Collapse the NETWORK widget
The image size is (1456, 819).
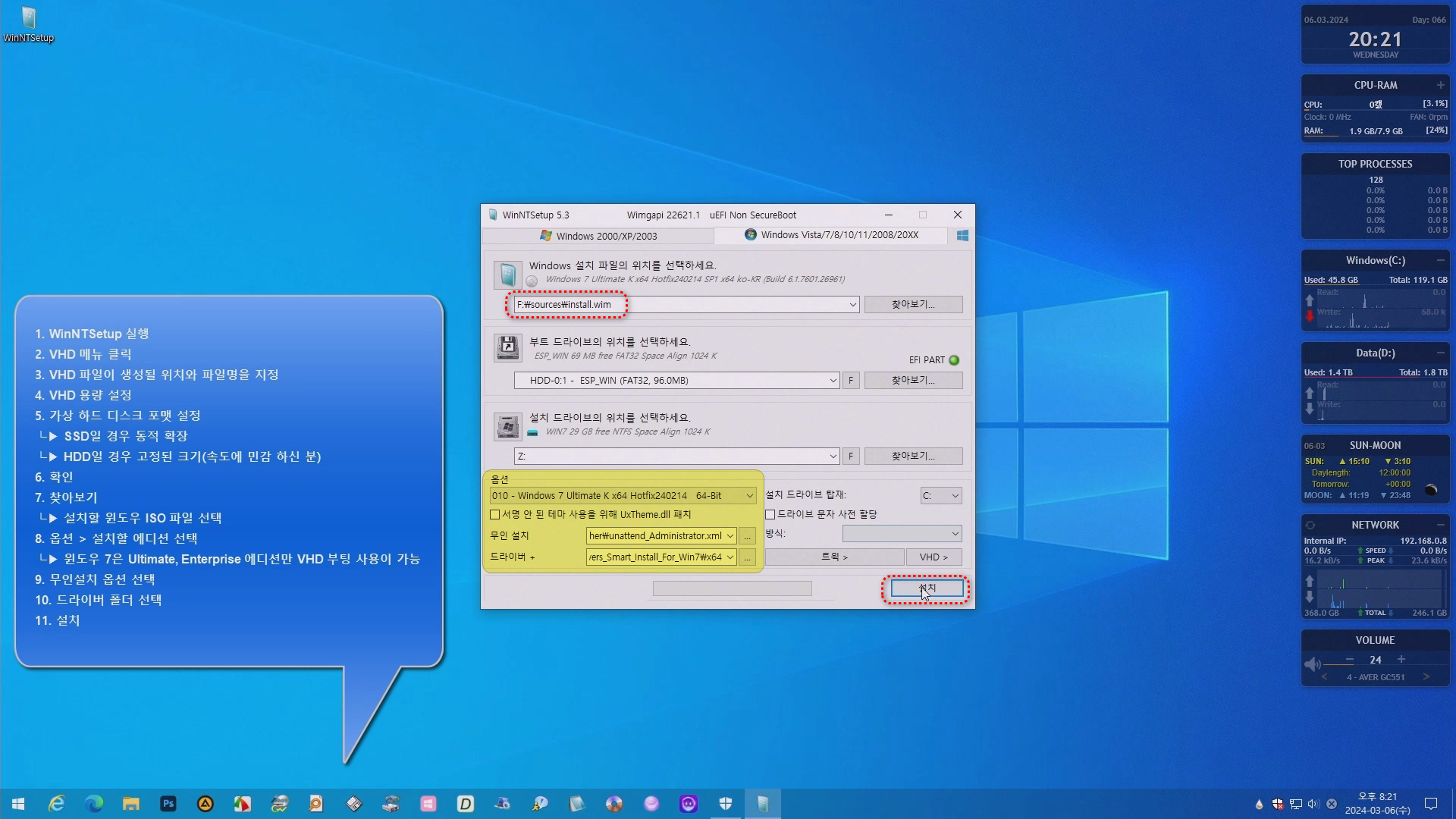point(1441,525)
